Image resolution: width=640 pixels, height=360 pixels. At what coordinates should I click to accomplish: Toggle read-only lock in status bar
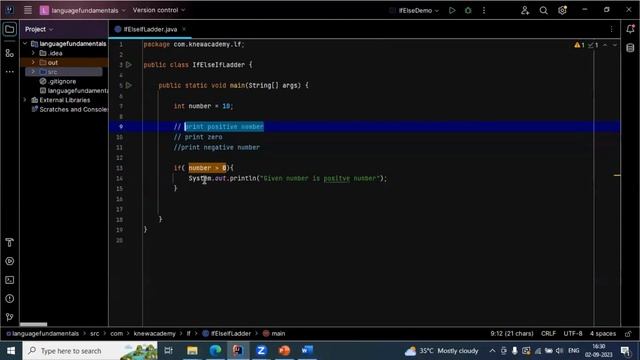click(628, 334)
